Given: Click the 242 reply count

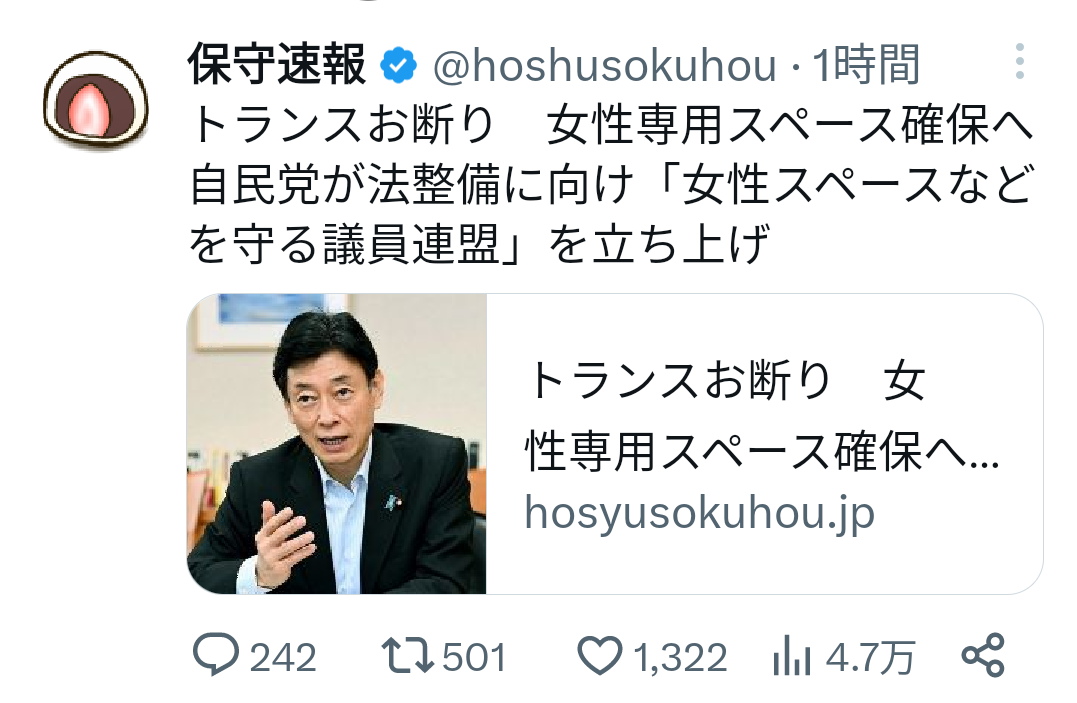Looking at the screenshot, I should [282, 657].
